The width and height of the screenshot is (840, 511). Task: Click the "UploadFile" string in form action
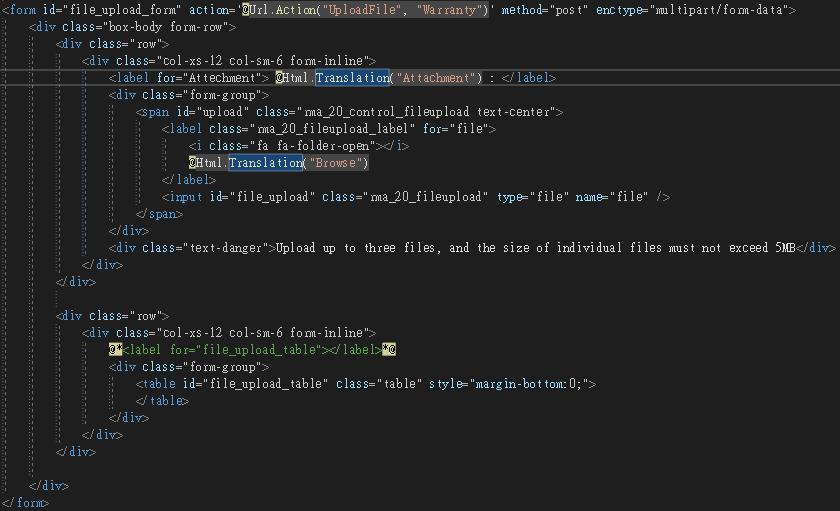(362, 10)
